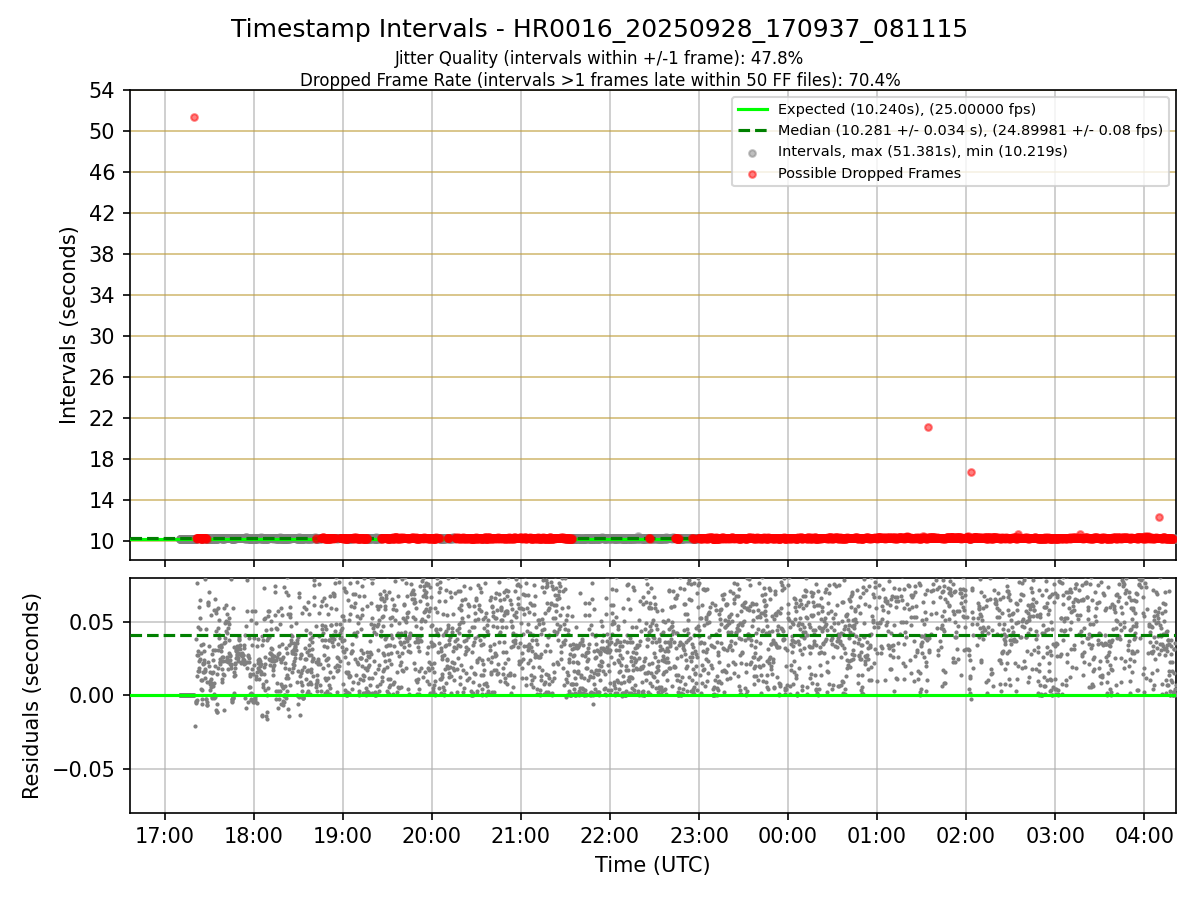Click the '00:00' x-axis tick label
Image resolution: width=1200 pixels, height=900 pixels.
coord(787,836)
